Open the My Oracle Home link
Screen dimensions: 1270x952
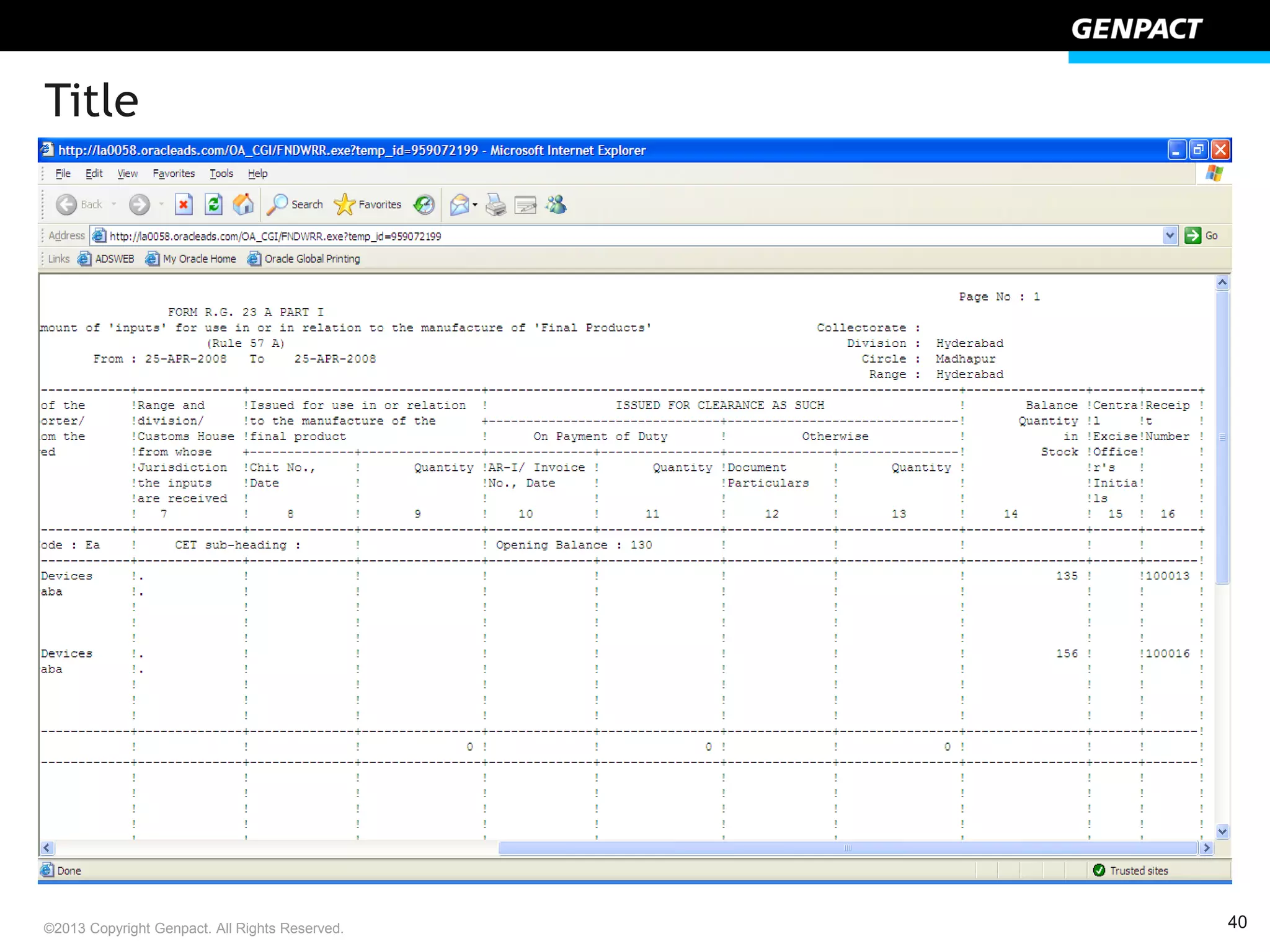(198, 259)
